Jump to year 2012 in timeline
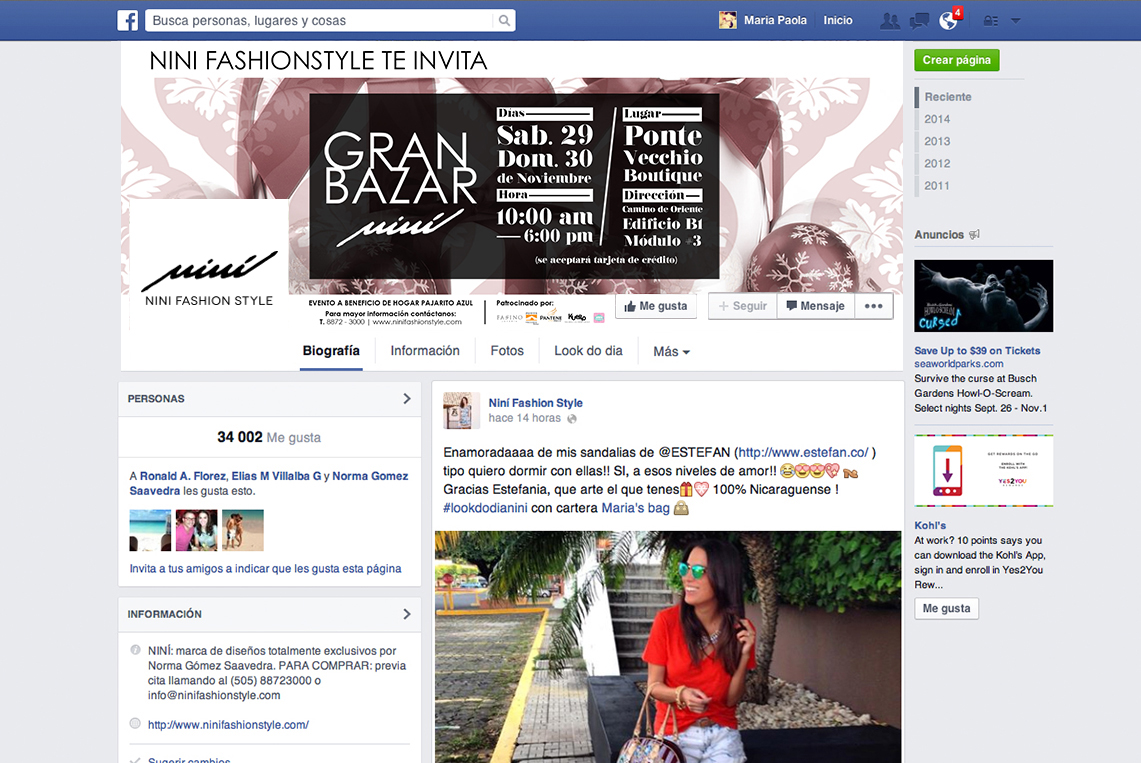 937,164
